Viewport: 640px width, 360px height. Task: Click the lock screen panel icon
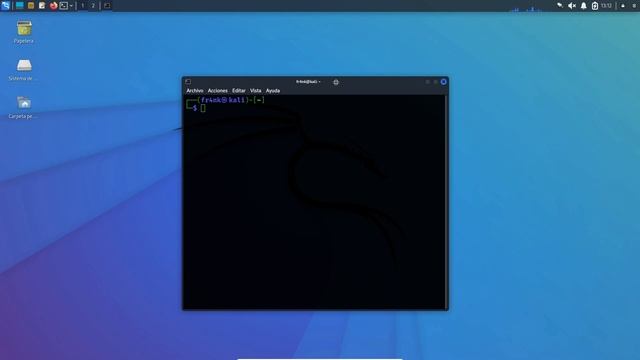click(623, 6)
